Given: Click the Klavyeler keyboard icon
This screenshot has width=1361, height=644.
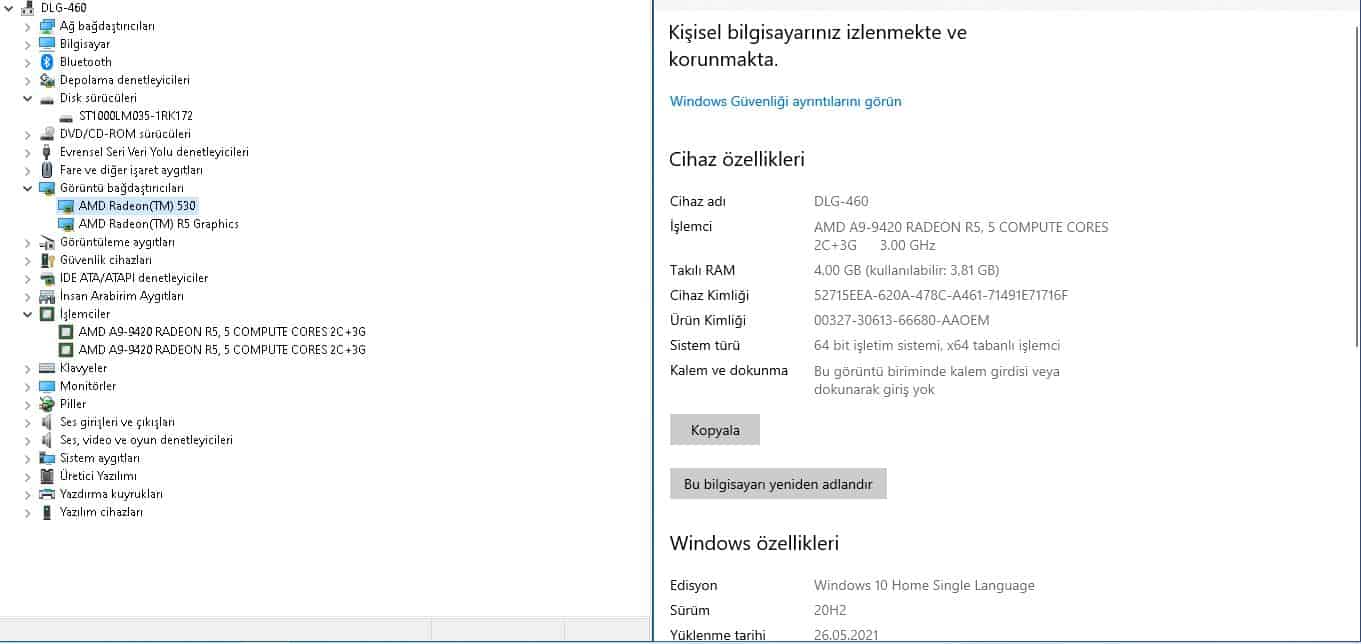Looking at the screenshot, I should pyautogui.click(x=46, y=368).
